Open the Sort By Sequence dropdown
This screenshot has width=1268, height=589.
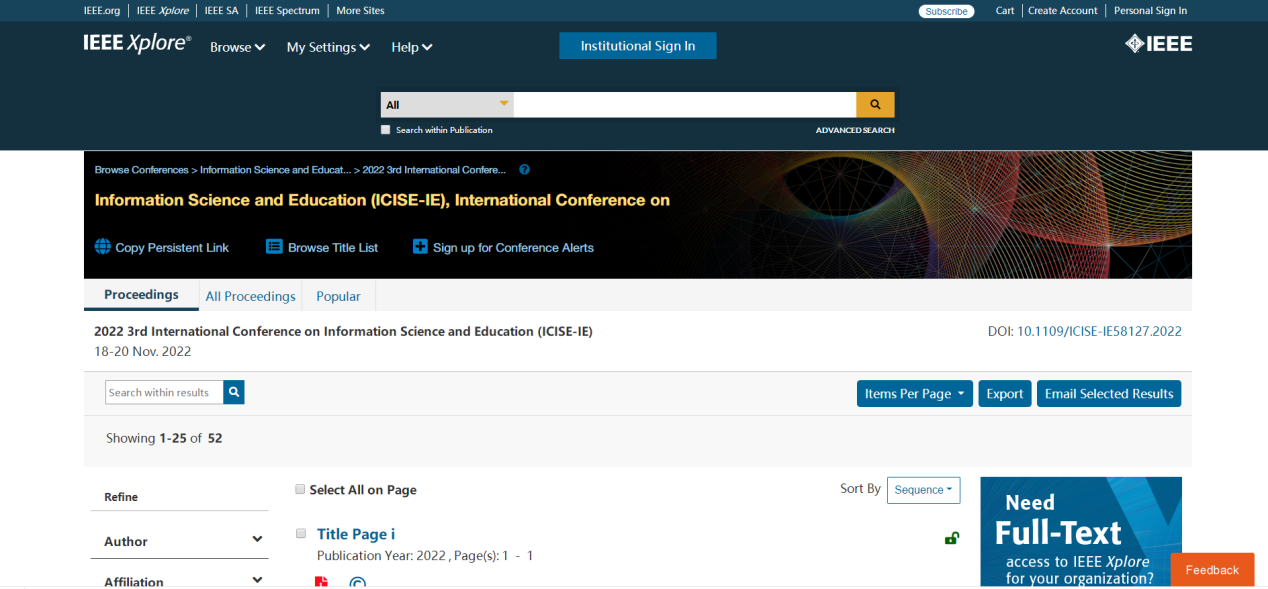coord(923,490)
